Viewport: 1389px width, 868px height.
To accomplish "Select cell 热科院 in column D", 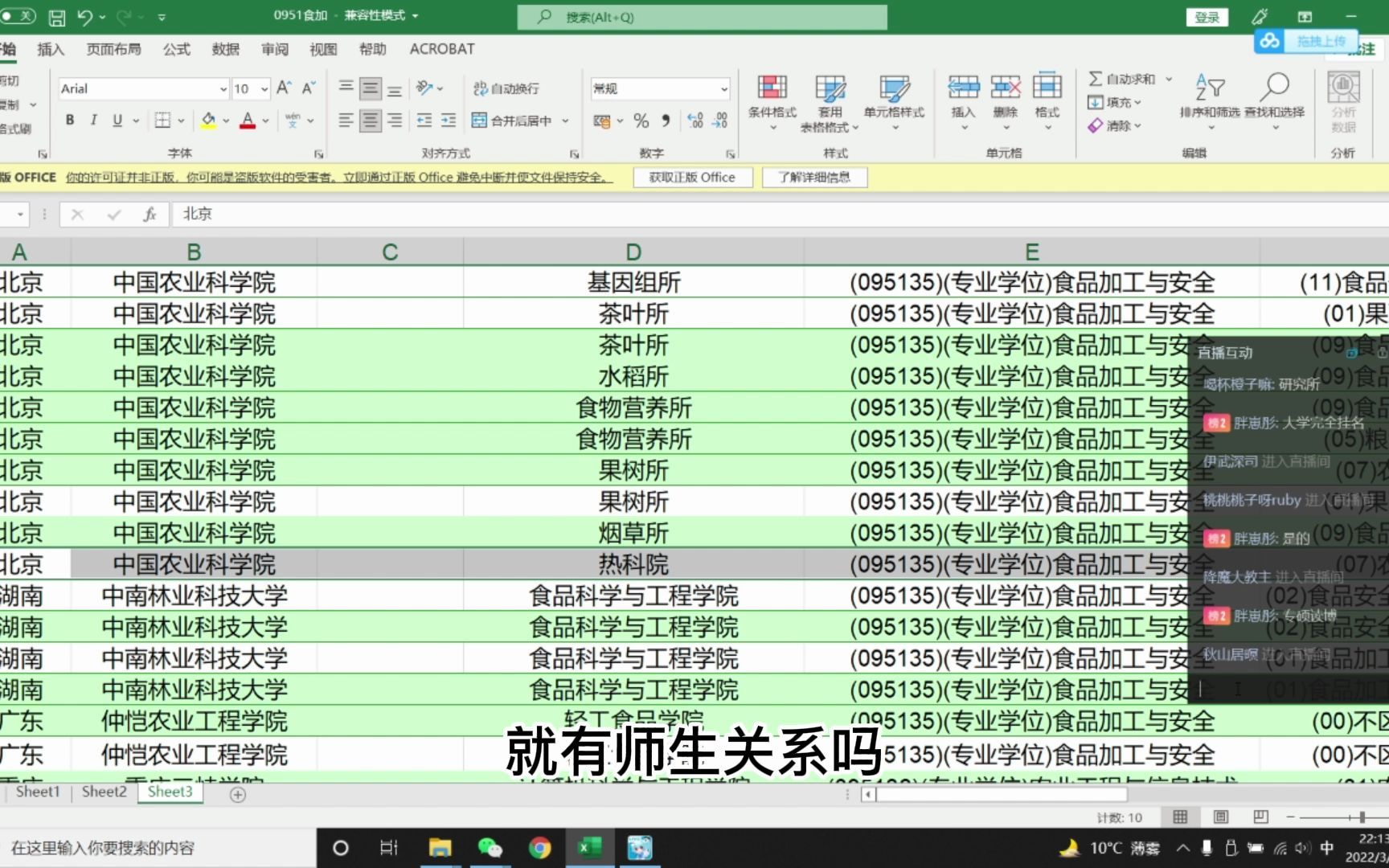I will click(633, 564).
